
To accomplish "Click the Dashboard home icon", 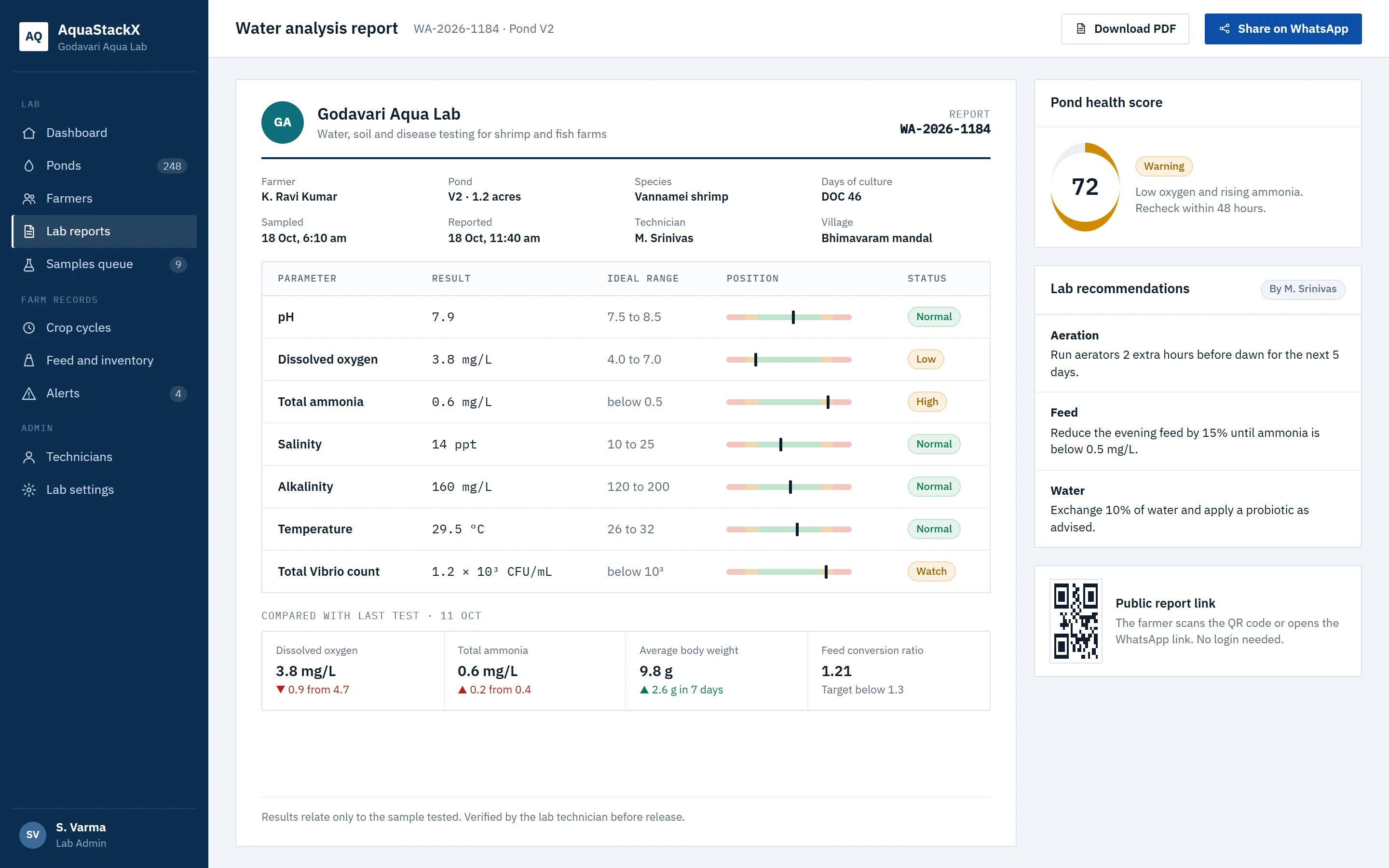I will point(29,133).
